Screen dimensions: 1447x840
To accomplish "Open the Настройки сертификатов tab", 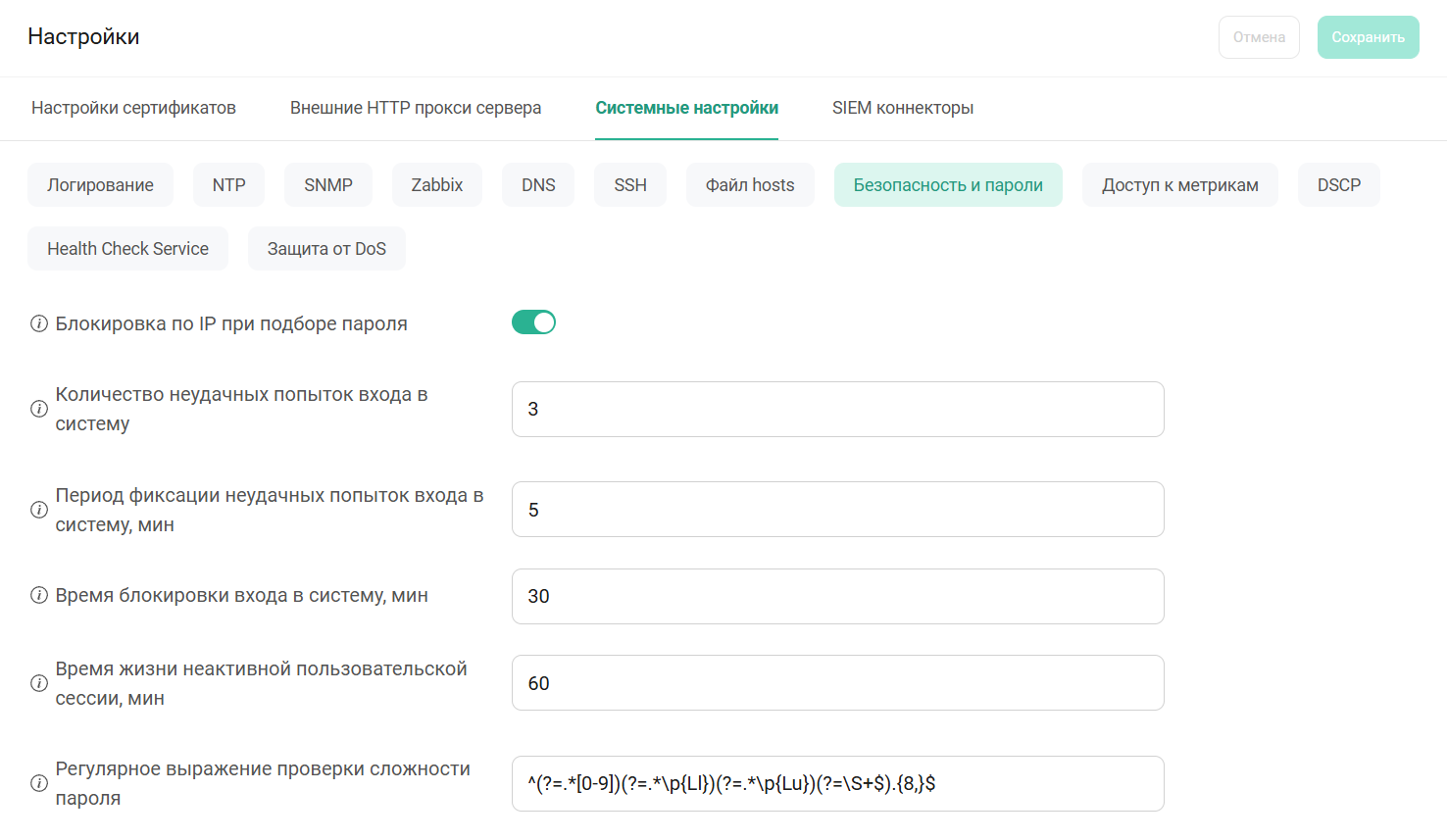I will (x=133, y=108).
